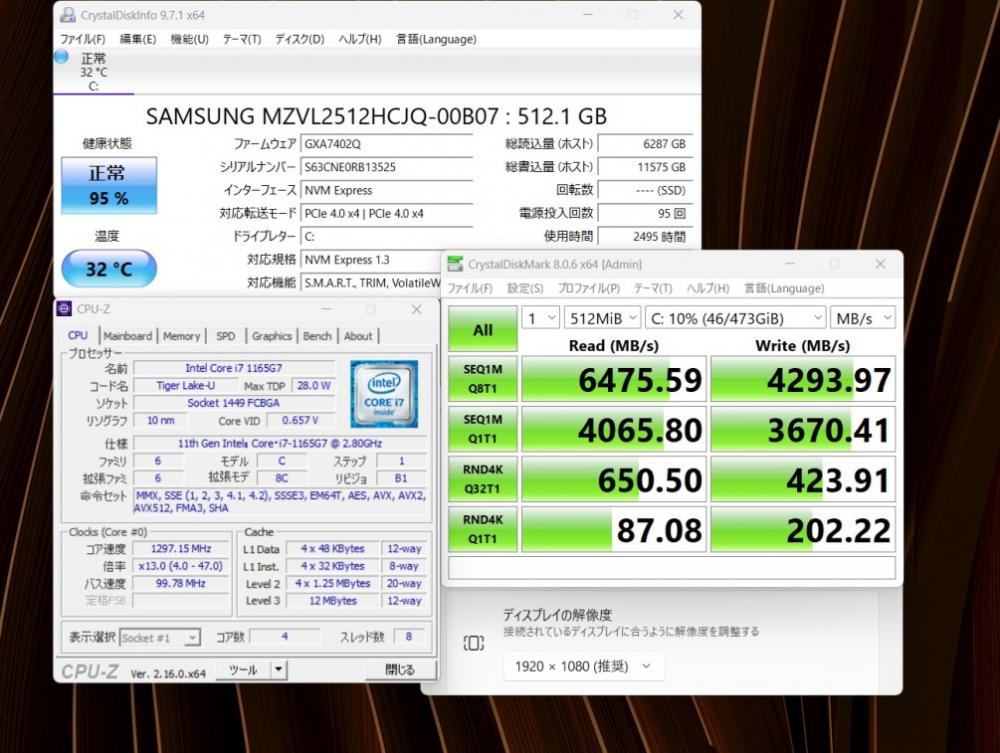
Task: Open 機能(U) menu in CrystalDiskInfo
Action: [189, 39]
